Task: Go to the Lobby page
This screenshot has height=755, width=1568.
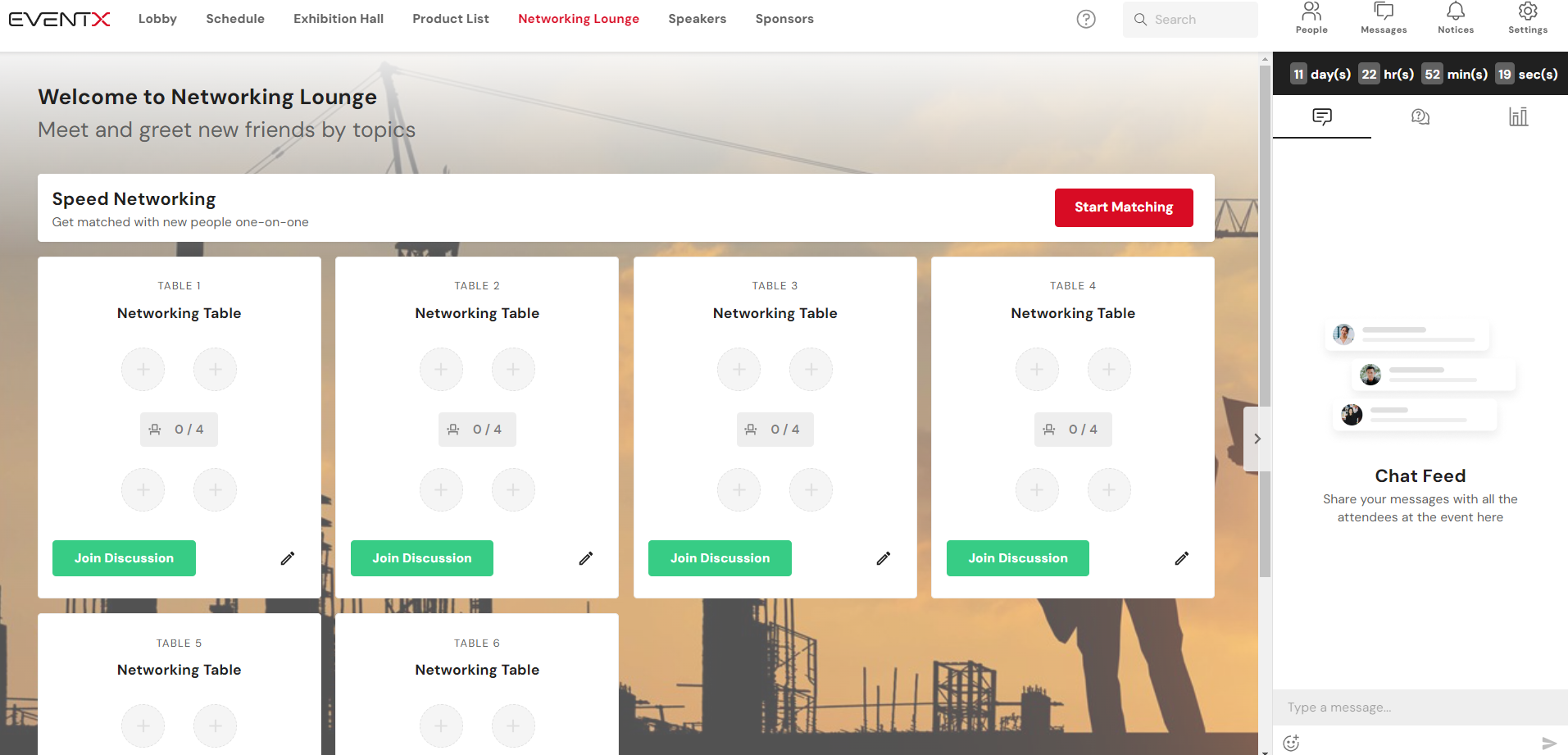Action: point(157,19)
